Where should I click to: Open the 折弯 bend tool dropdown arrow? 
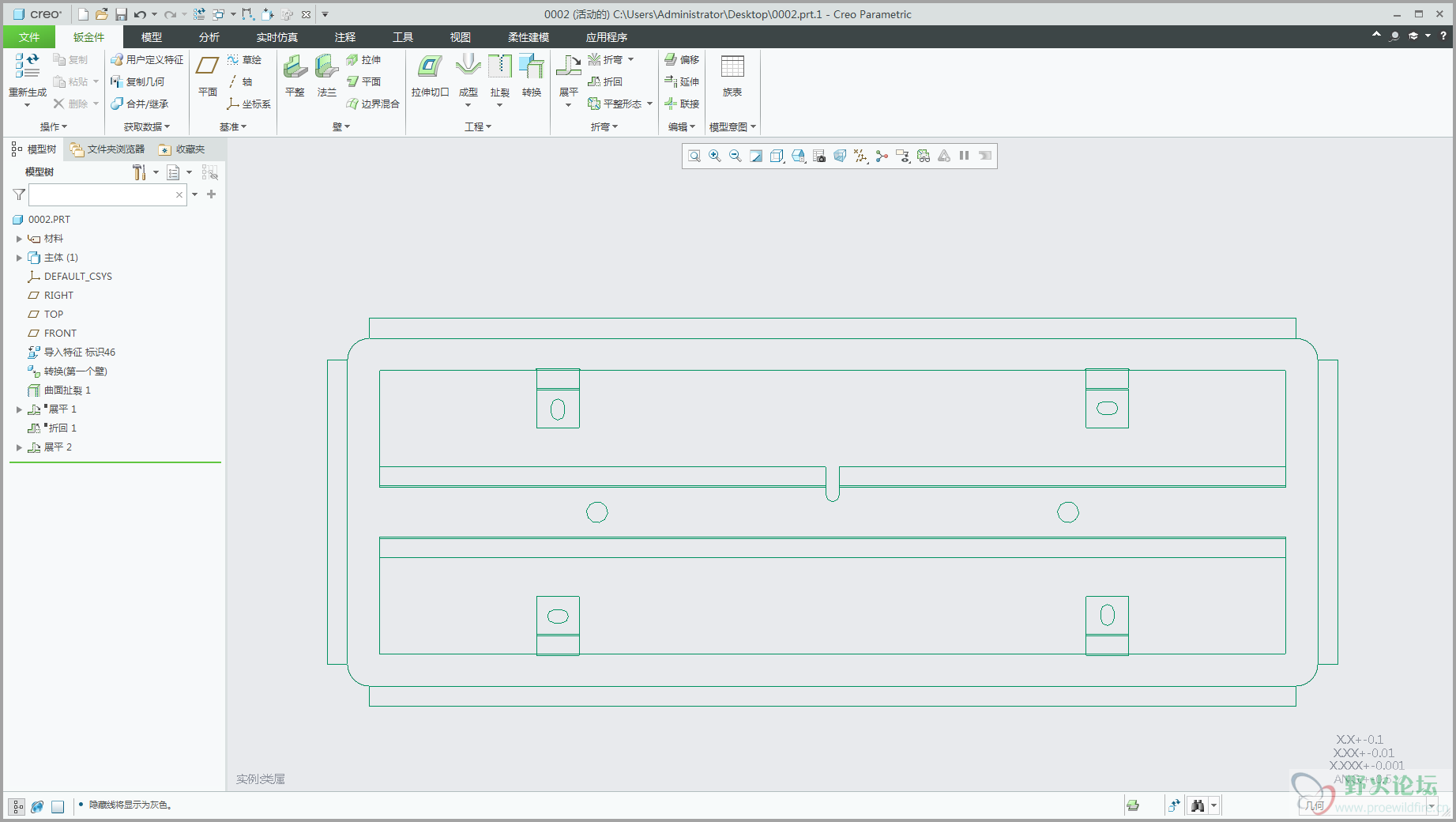(x=630, y=60)
